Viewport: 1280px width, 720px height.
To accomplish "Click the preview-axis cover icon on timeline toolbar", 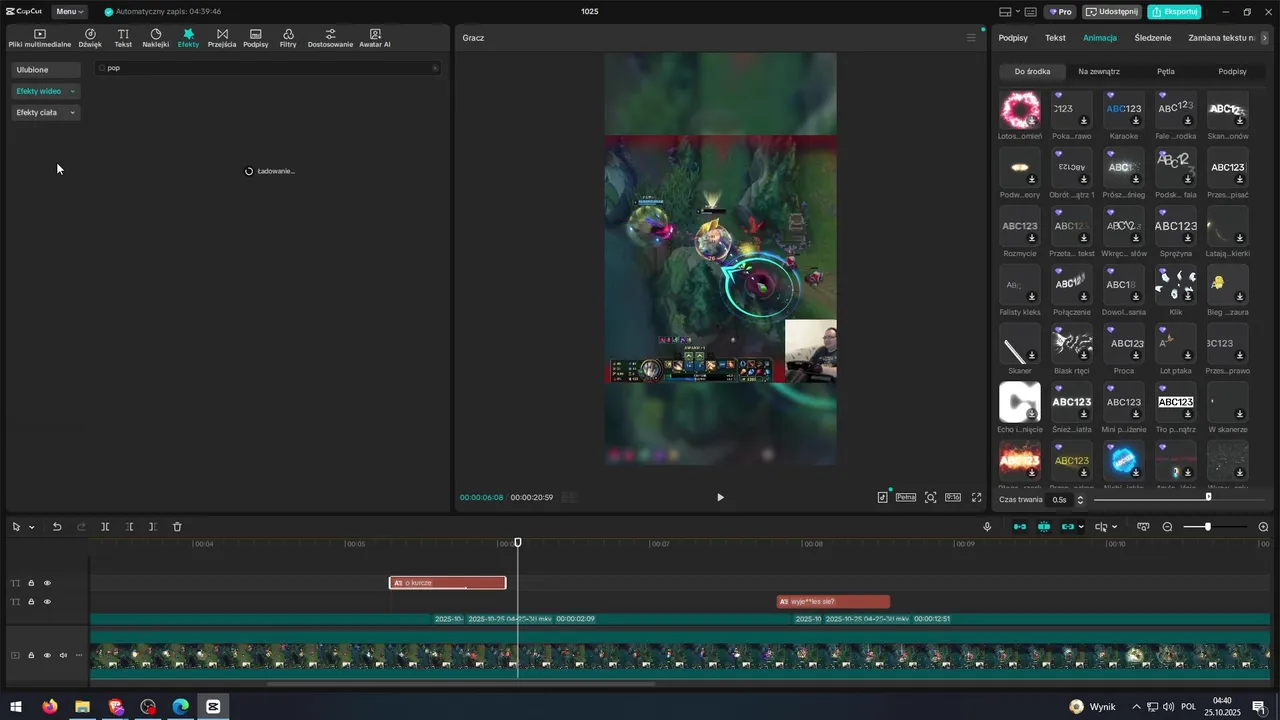I will [x=1143, y=527].
